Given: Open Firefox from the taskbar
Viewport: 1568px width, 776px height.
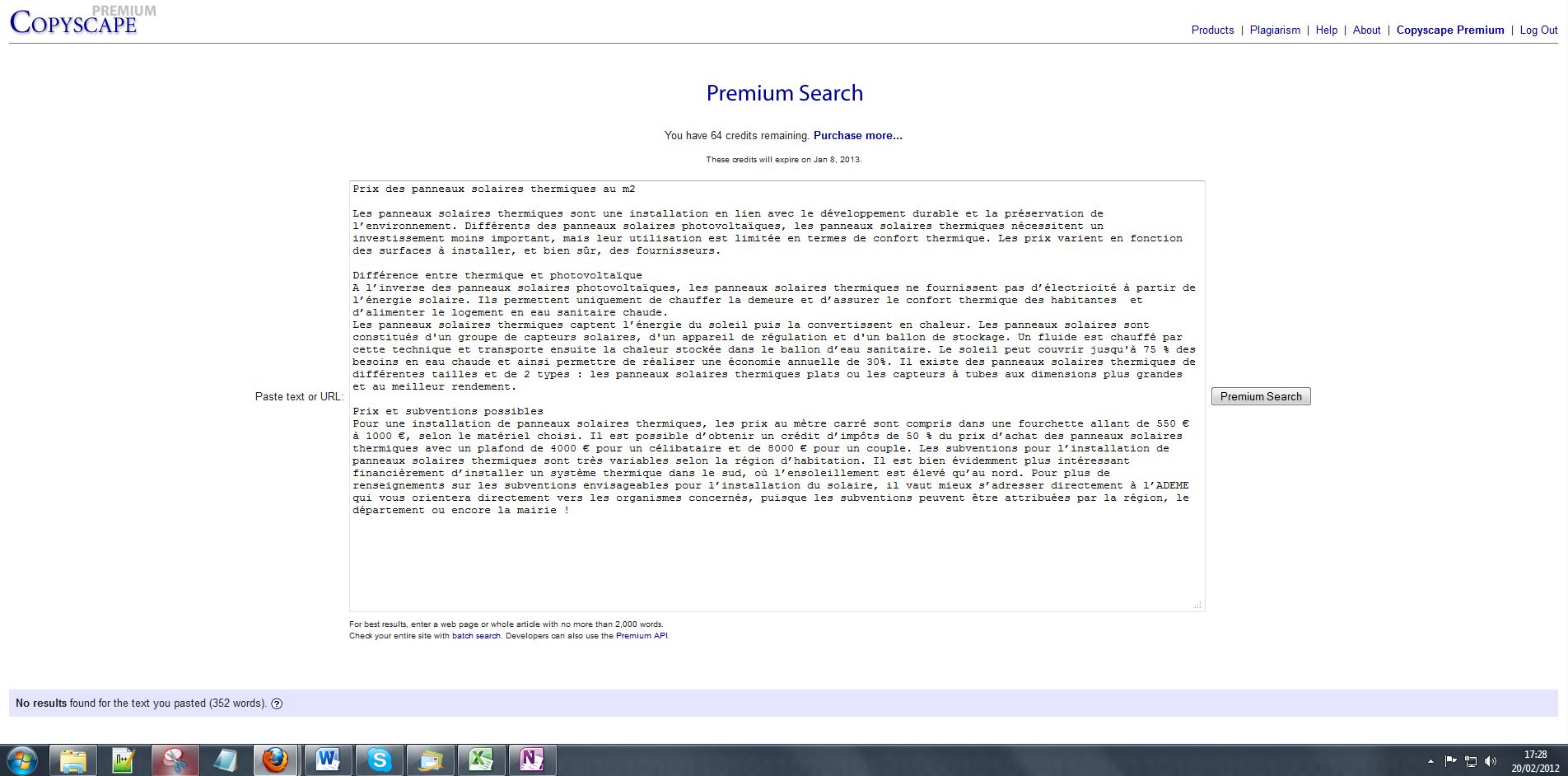Looking at the screenshot, I should (x=275, y=760).
